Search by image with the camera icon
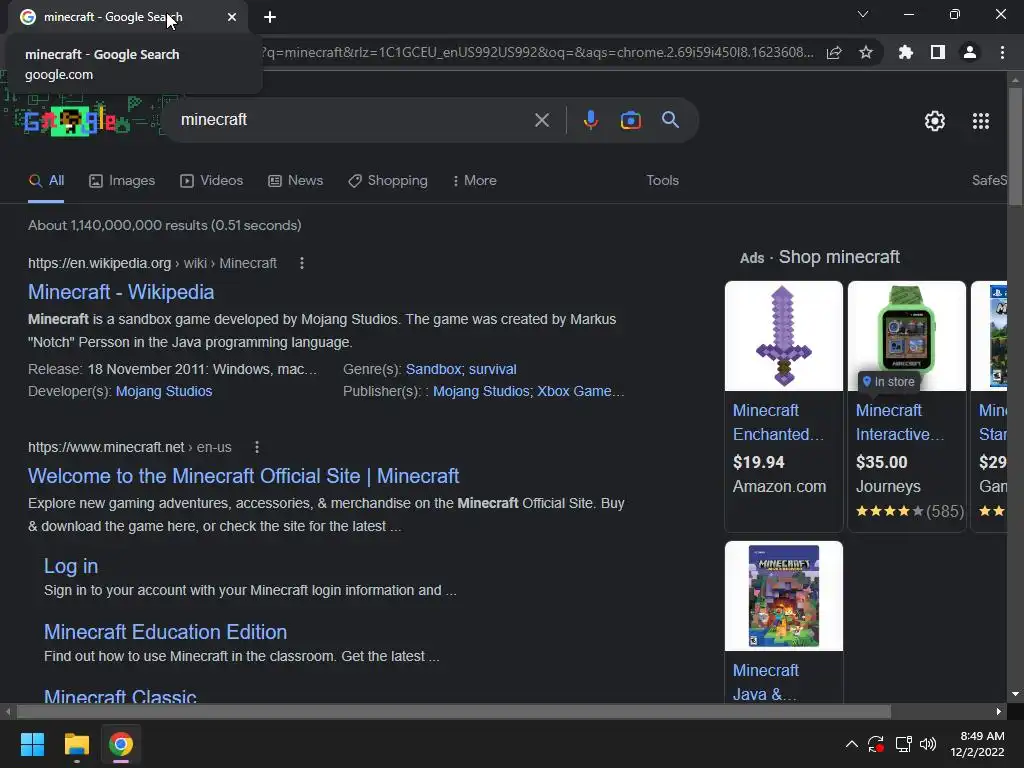The width and height of the screenshot is (1024, 768). pos(630,120)
